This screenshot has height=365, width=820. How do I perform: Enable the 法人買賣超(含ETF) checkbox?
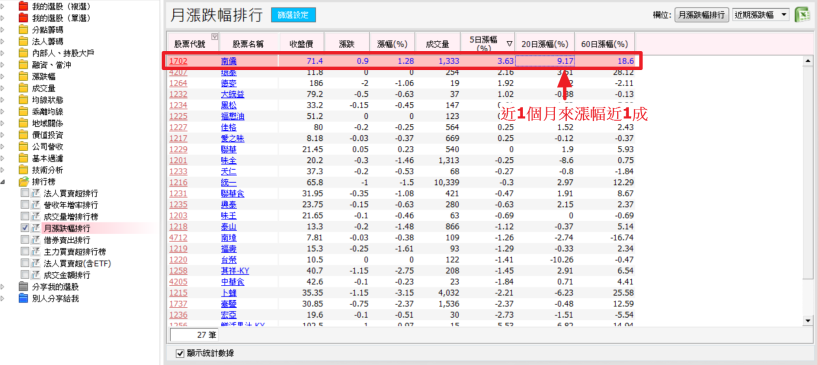25,263
